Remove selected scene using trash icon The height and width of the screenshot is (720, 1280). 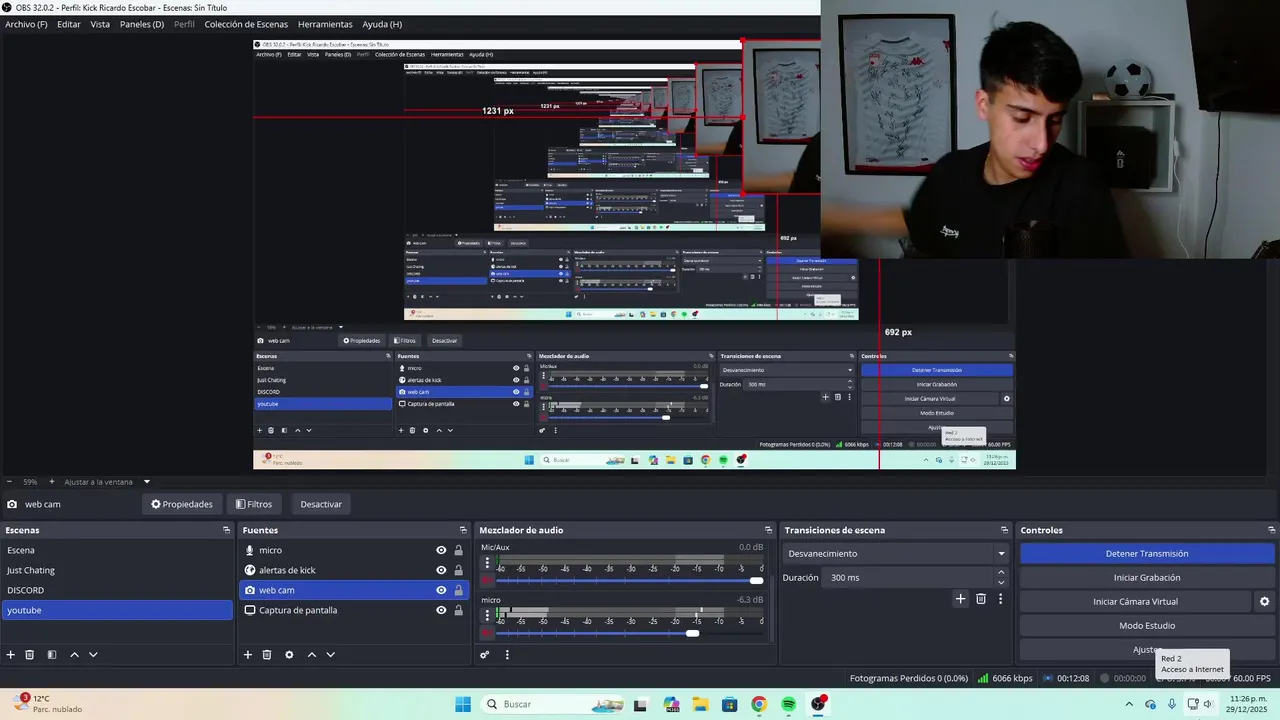pyautogui.click(x=30, y=655)
